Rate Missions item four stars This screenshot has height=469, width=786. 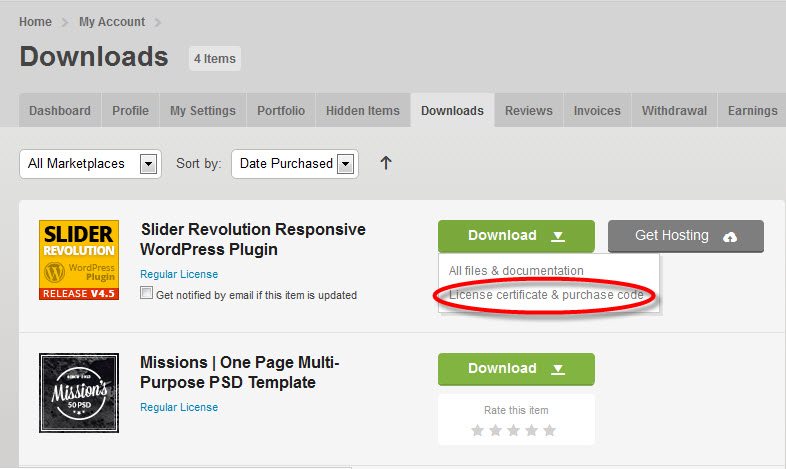(x=531, y=430)
